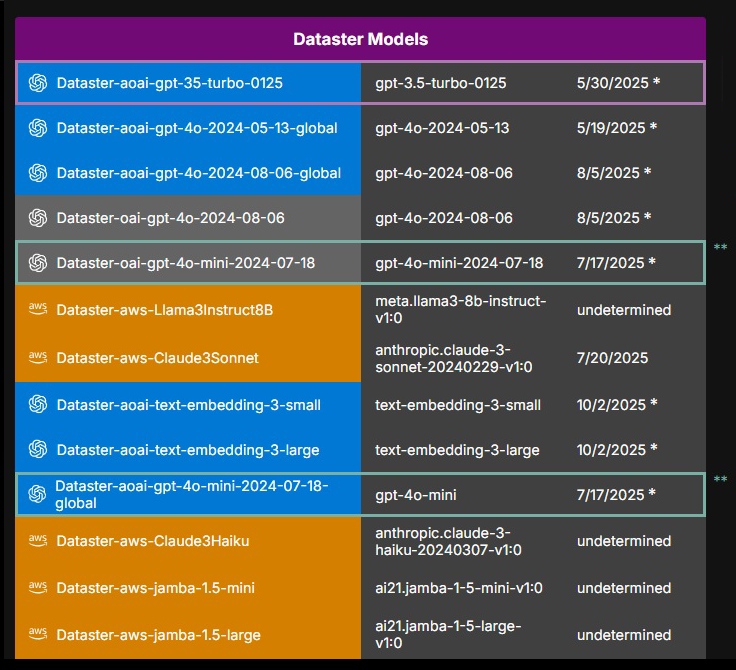Click undetermined date in Llama3Instruct8B row
Image resolution: width=736 pixels, height=670 pixels.
624,310
